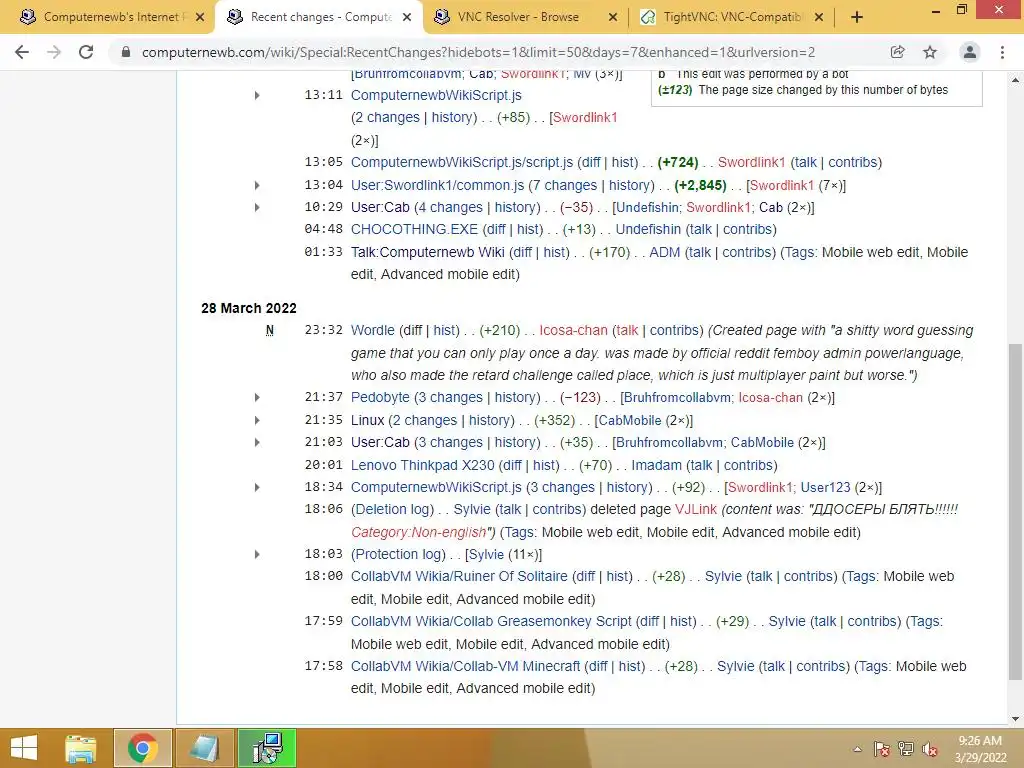Expand 18:34 ComputernewbWikiScript.js changes
The width and height of the screenshot is (1024, 768).
(x=257, y=488)
